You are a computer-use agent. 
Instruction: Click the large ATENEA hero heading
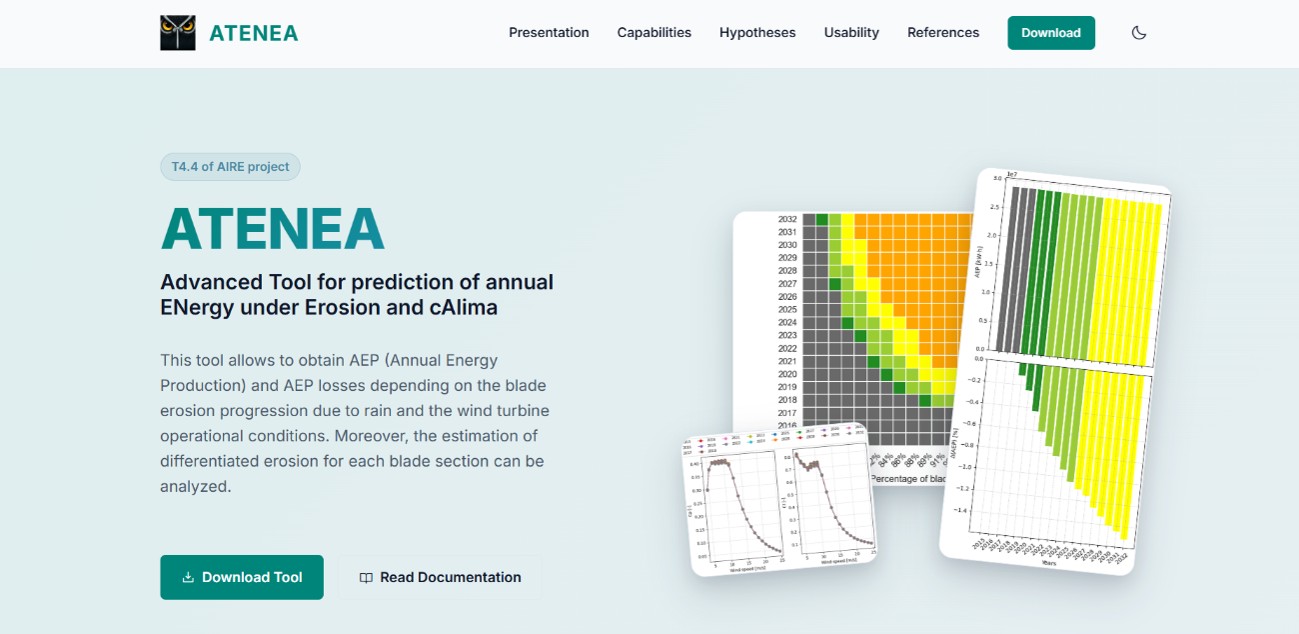(x=273, y=229)
